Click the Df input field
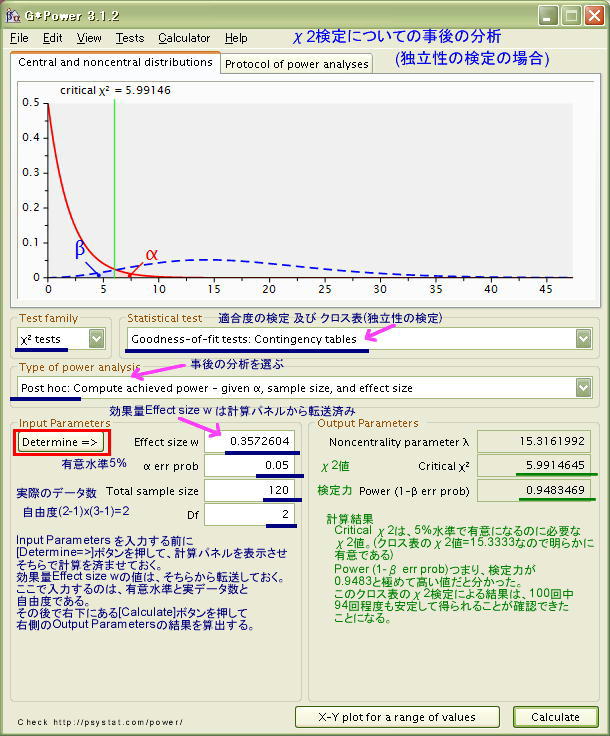This screenshot has width=610, height=736. (x=250, y=514)
